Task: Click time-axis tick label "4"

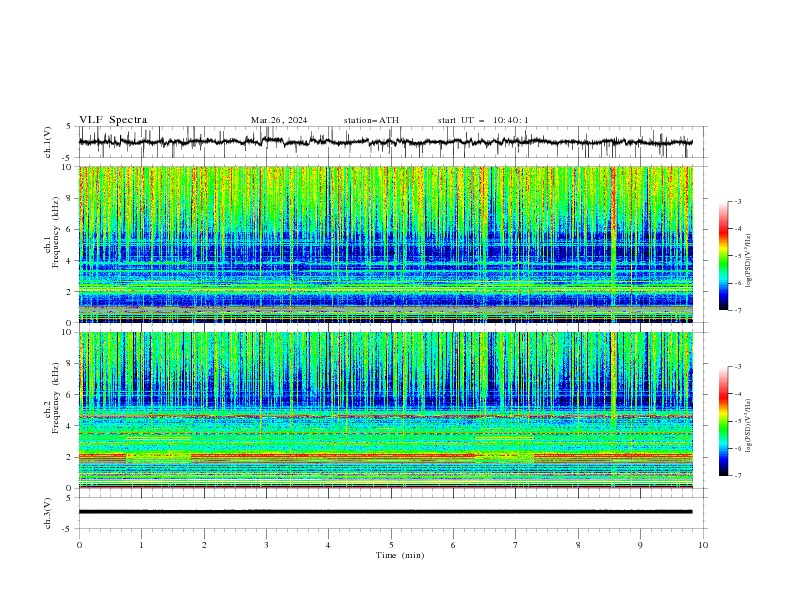Action: click(329, 545)
